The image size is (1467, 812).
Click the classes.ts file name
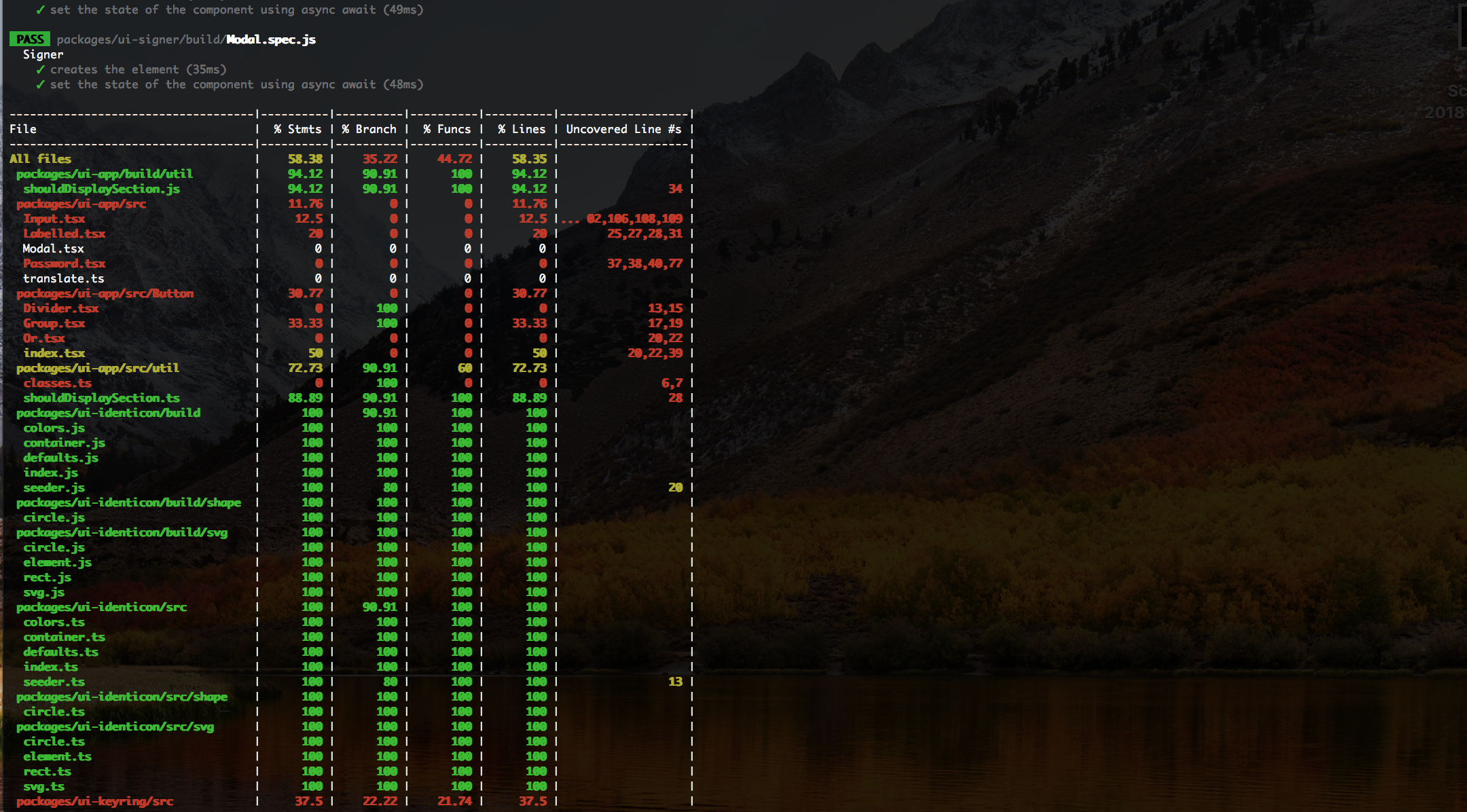point(57,383)
